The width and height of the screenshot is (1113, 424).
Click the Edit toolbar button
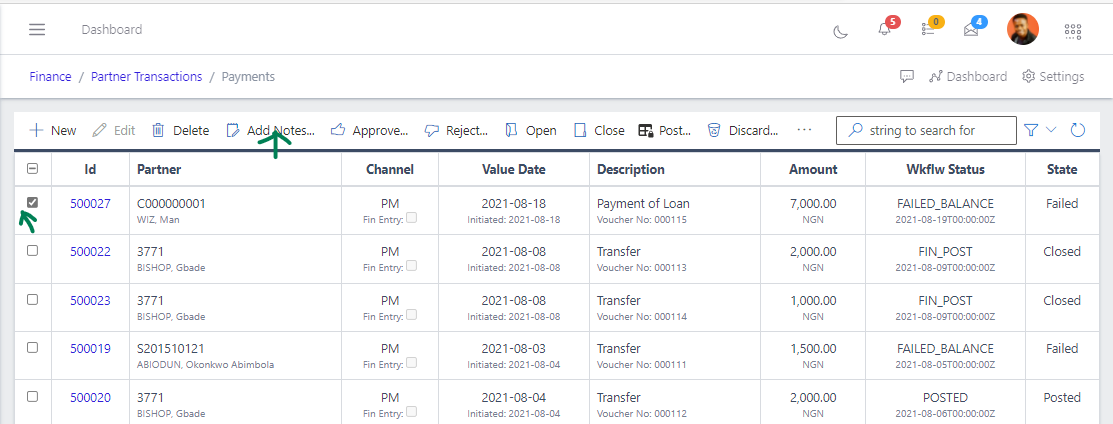(114, 131)
